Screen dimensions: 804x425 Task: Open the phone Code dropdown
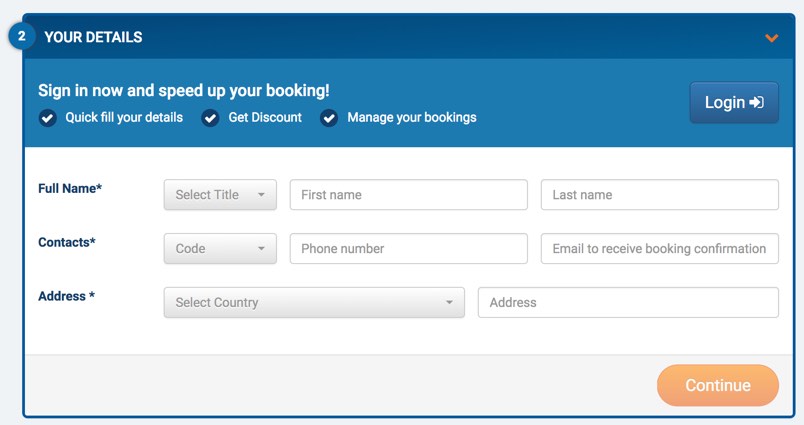(x=220, y=249)
